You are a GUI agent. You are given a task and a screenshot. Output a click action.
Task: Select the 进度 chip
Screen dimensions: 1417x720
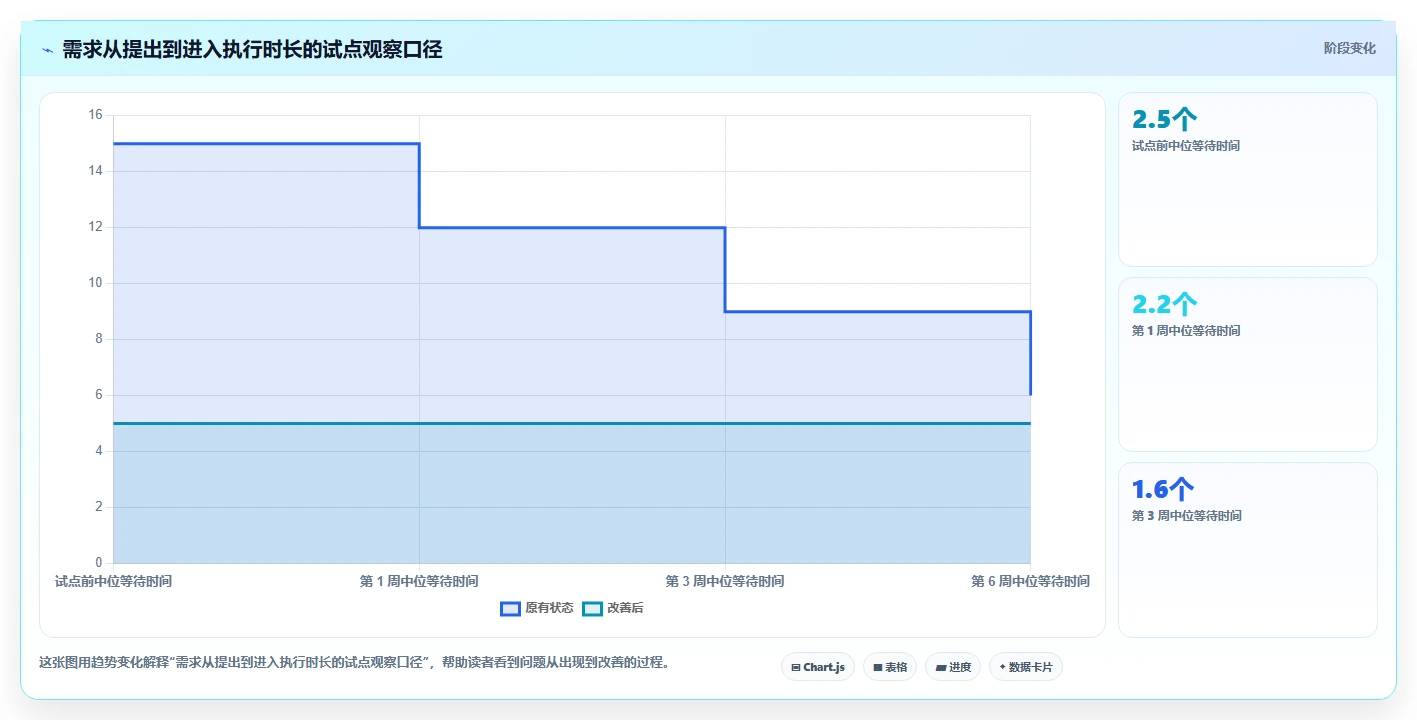click(953, 667)
